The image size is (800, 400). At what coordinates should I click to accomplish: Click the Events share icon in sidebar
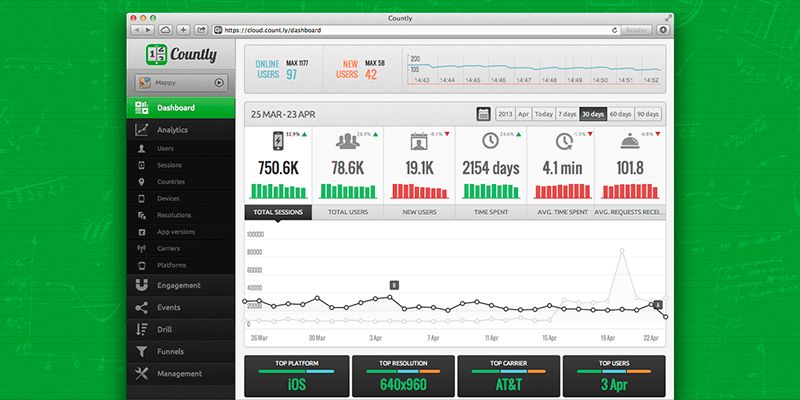tap(142, 307)
